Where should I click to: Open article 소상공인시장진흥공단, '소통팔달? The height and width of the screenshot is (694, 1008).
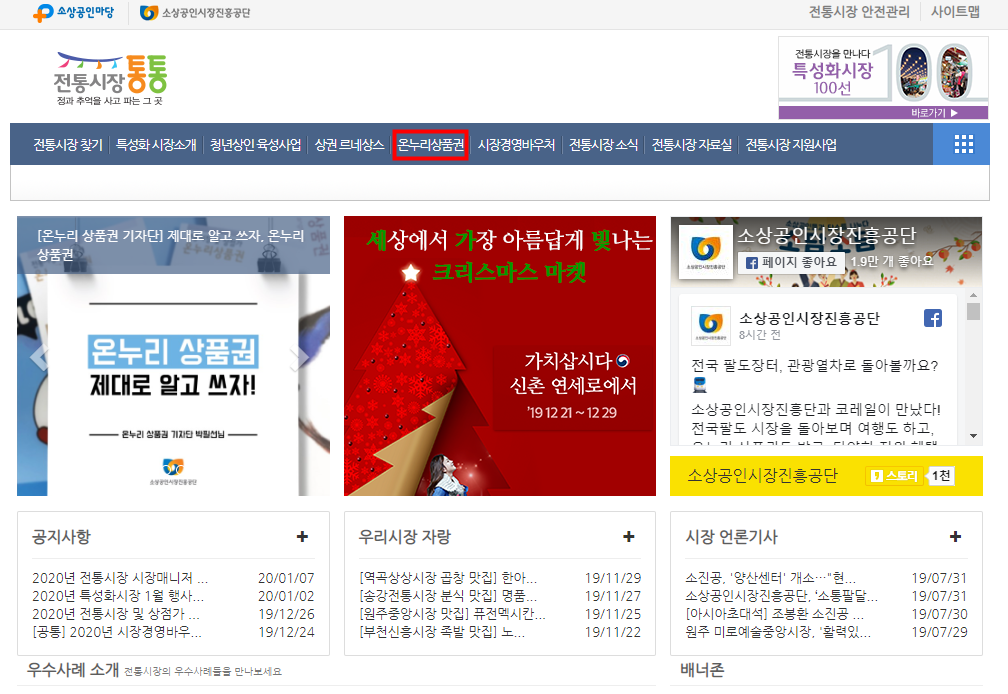(x=782, y=596)
